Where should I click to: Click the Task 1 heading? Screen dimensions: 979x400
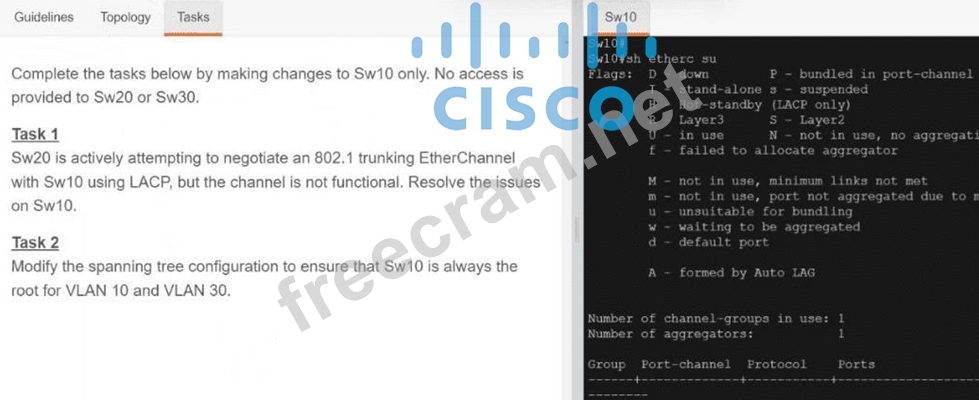tap(35, 134)
